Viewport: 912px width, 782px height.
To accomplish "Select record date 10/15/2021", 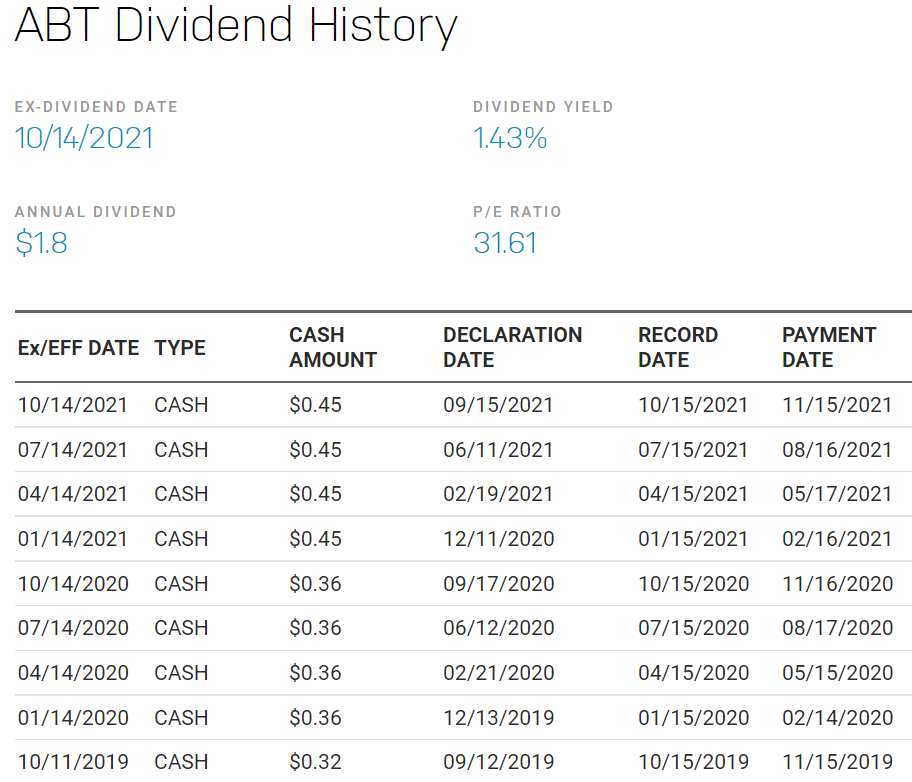I will tap(693, 405).
